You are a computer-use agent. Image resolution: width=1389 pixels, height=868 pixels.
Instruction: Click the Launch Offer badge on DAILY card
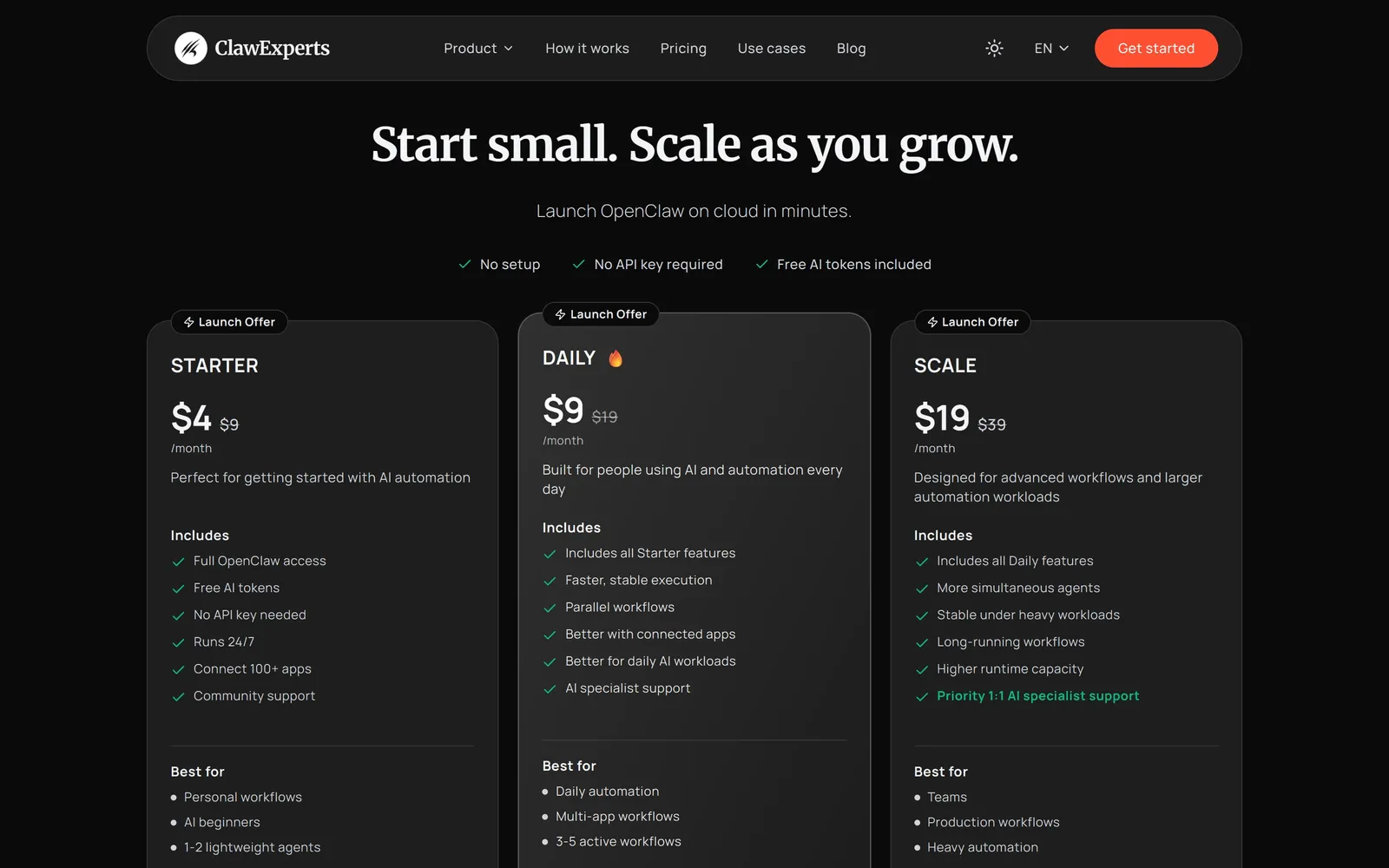tap(601, 314)
